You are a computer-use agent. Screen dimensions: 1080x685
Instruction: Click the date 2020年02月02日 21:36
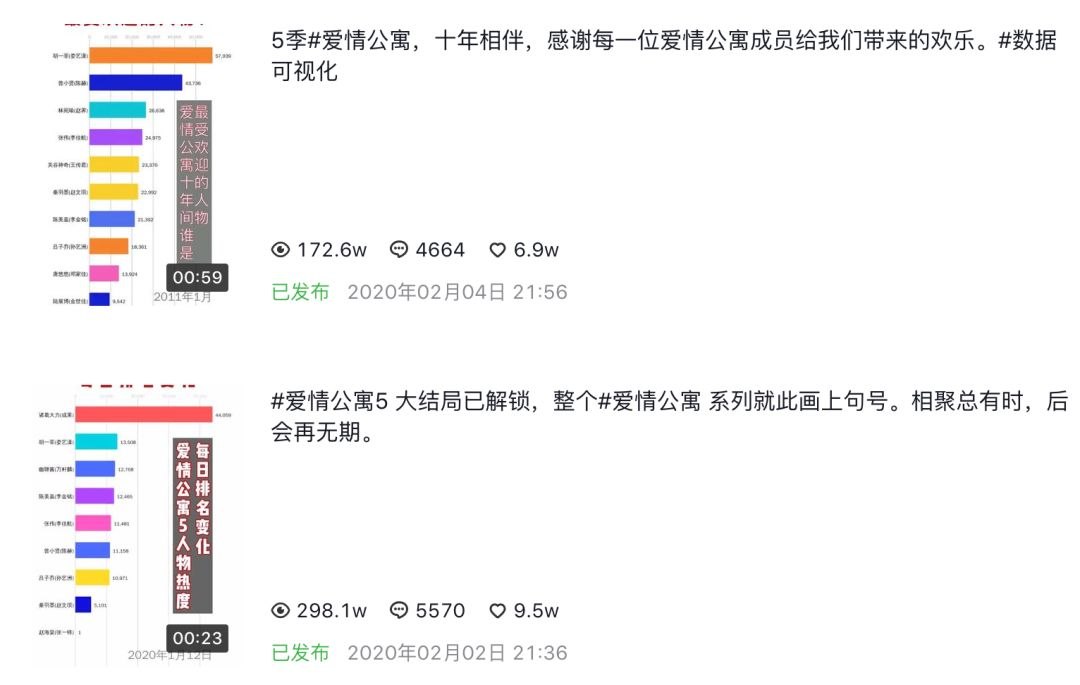(457, 653)
